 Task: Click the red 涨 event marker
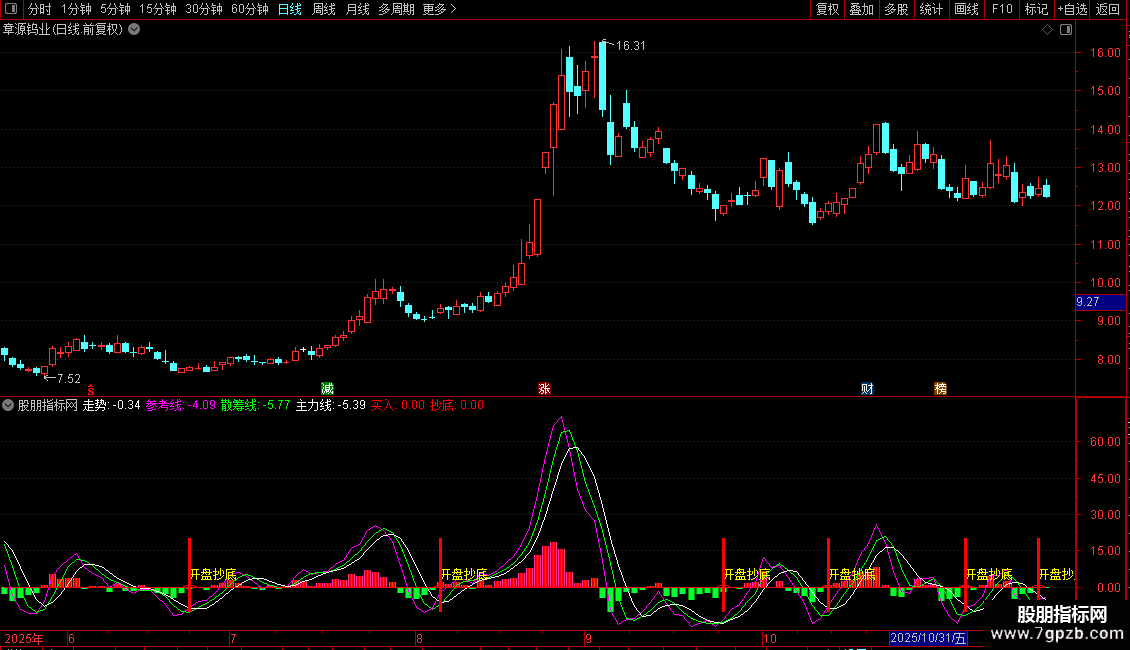(544, 389)
